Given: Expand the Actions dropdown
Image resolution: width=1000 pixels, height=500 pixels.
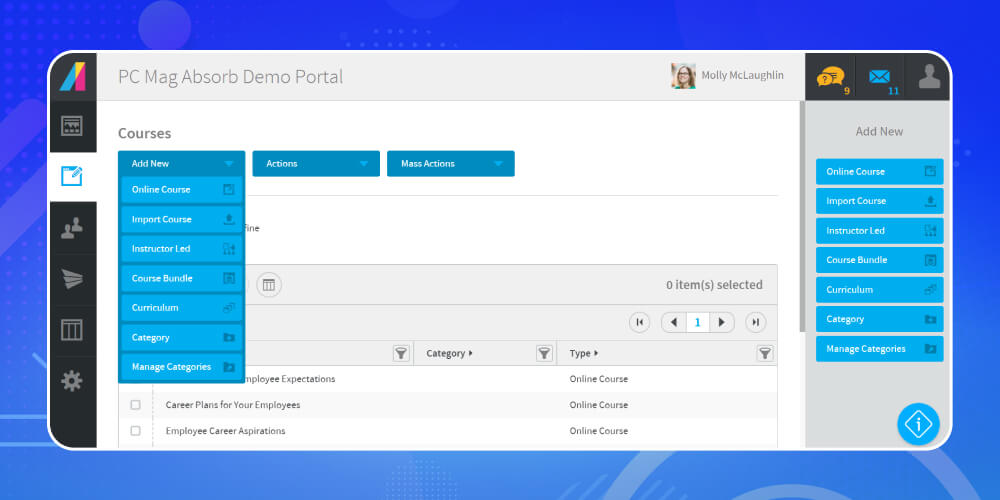Looking at the screenshot, I should click(315, 164).
